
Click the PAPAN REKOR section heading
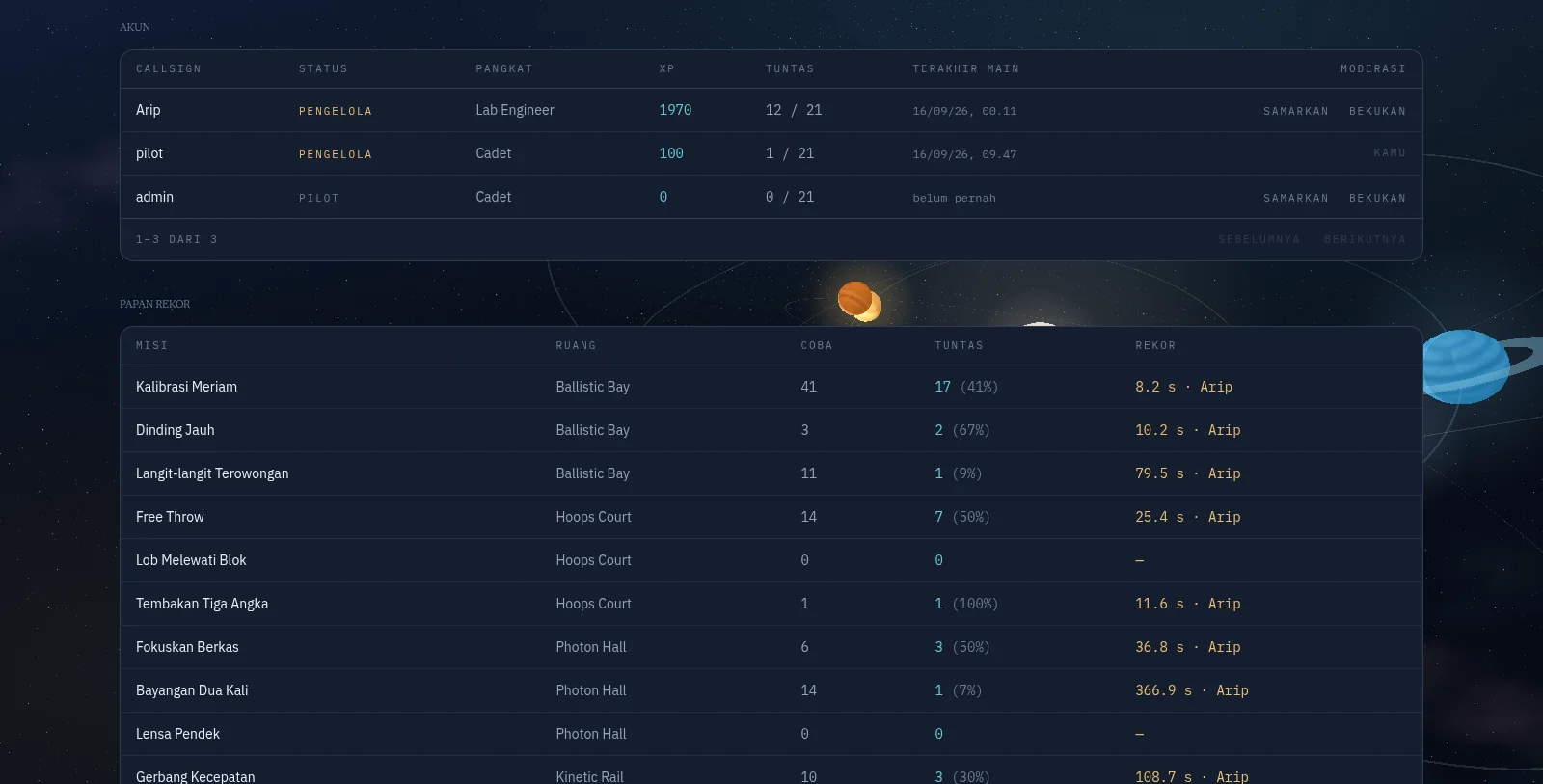[x=154, y=304]
